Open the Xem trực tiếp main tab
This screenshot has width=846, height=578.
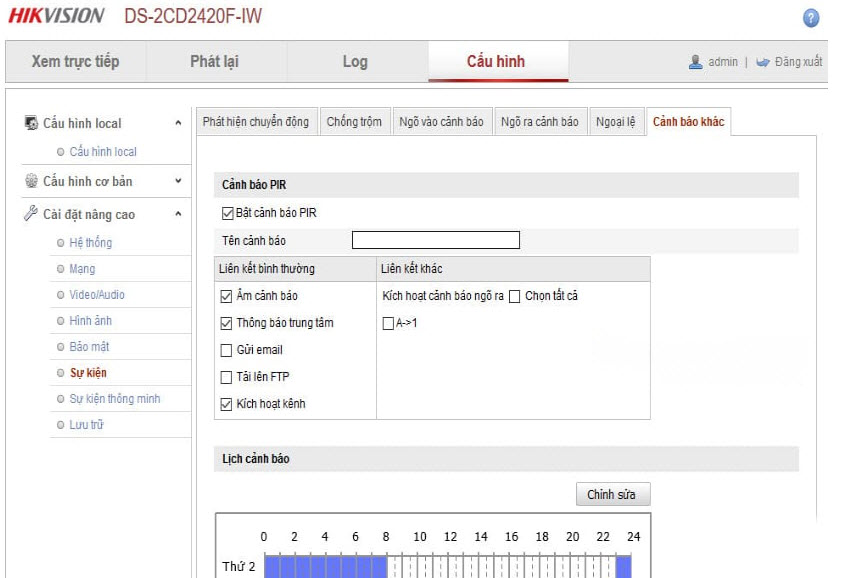[x=75, y=62]
